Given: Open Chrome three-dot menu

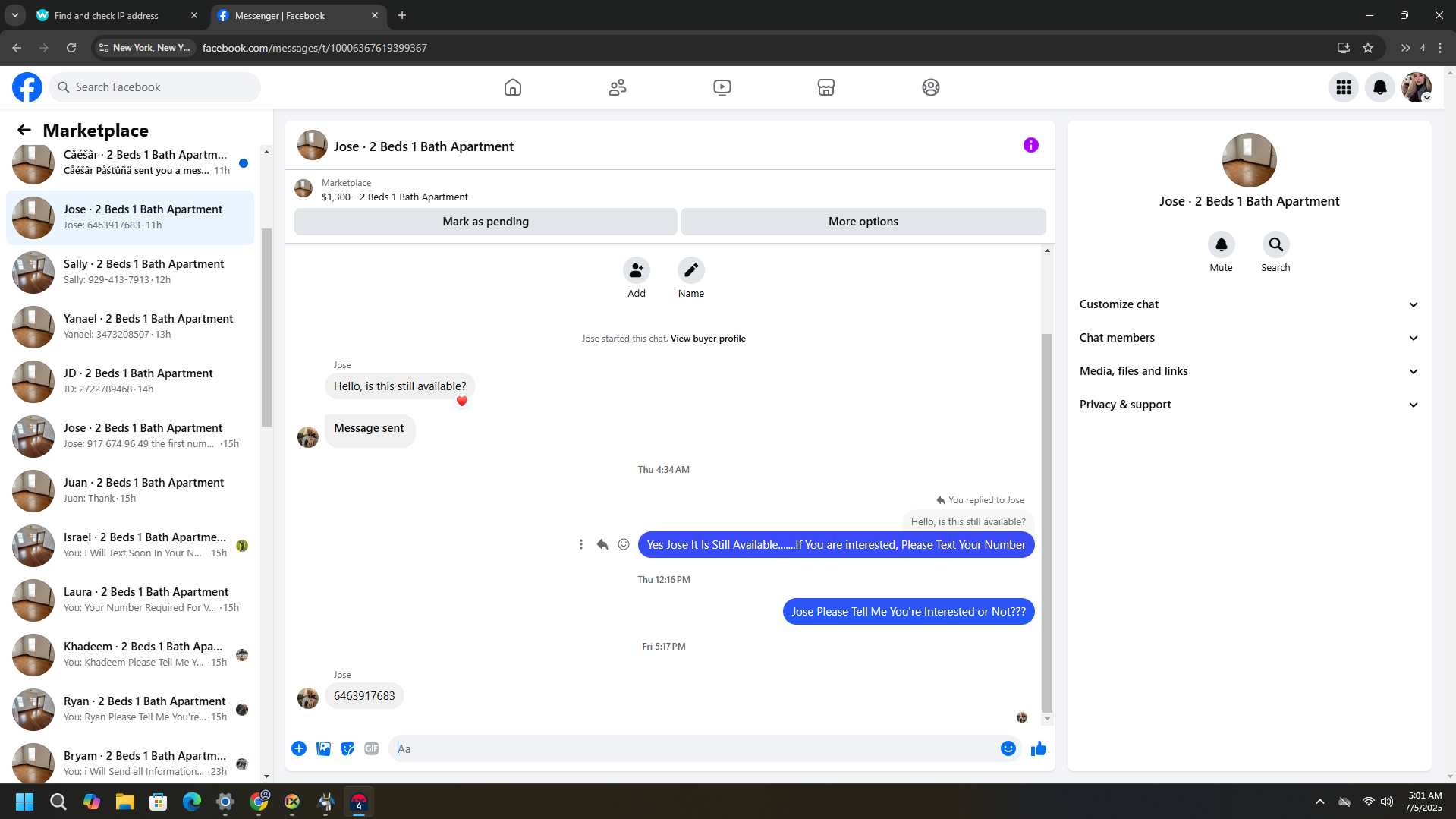Looking at the screenshot, I should [1440, 48].
